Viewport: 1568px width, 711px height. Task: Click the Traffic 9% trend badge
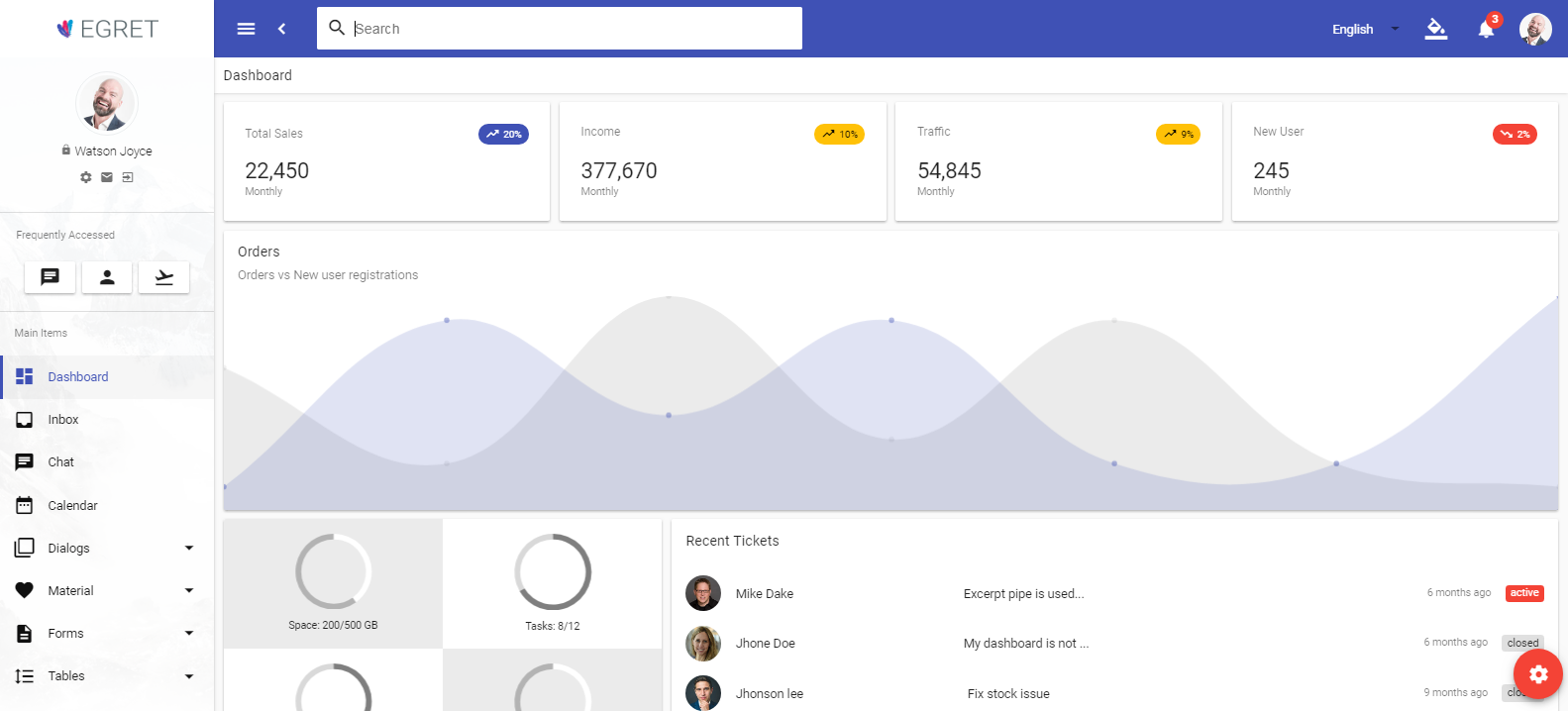coord(1178,134)
